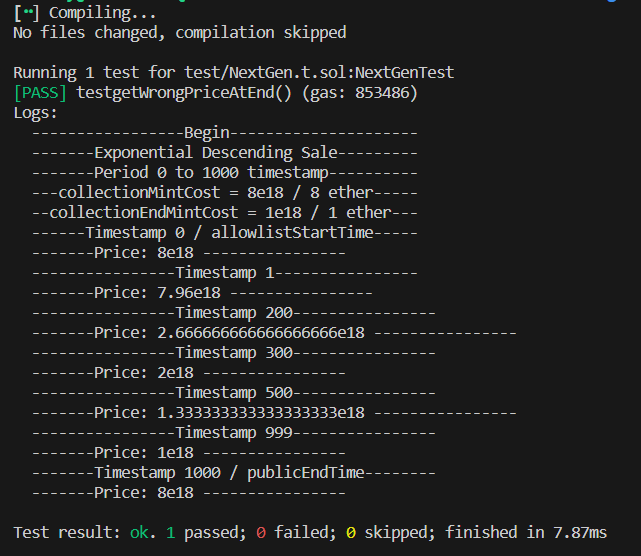The width and height of the screenshot is (641, 556).
Task: Click the Logs: heading
Action: 36,113
